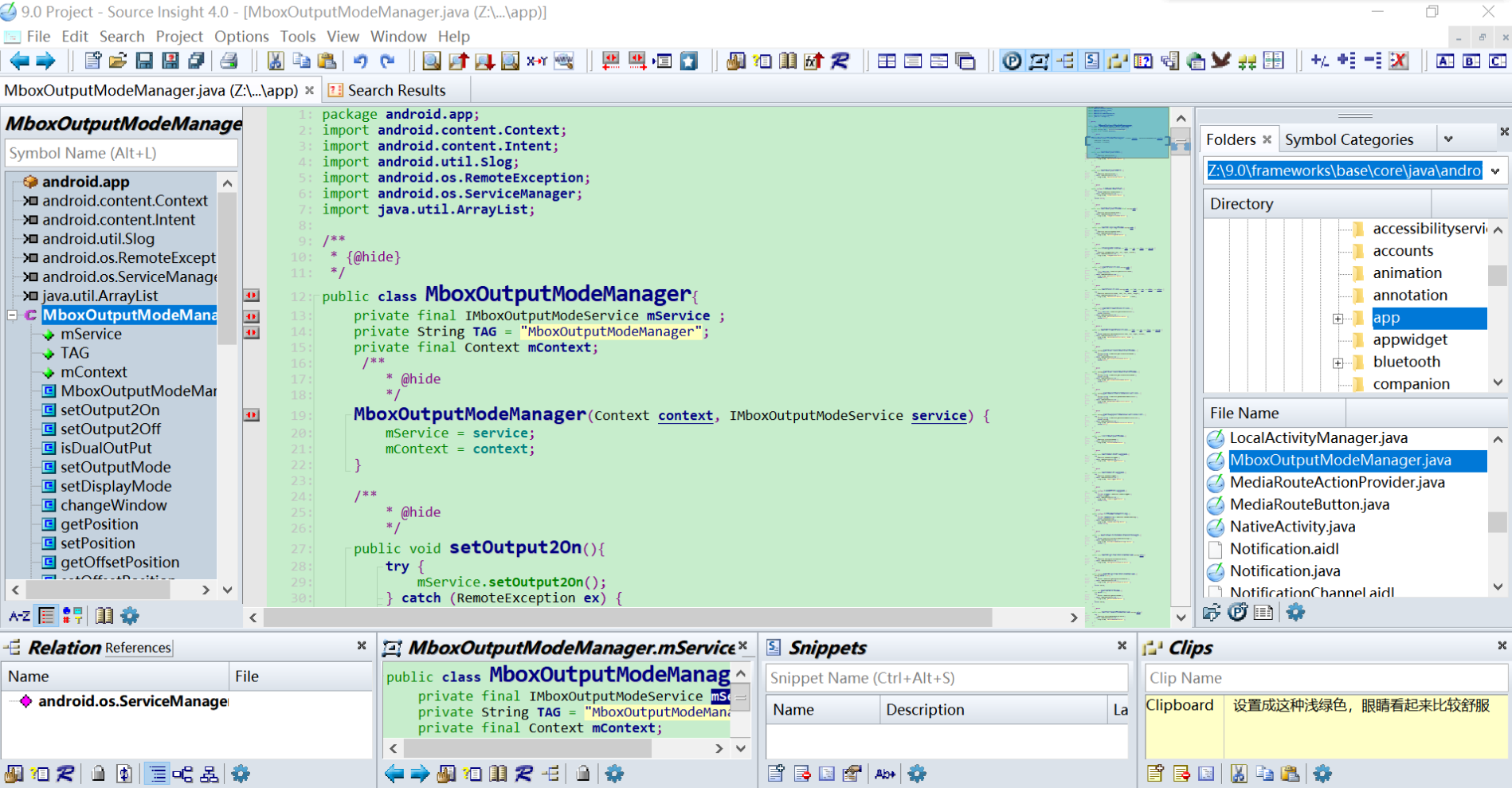Toggle the Relation Window toolbar button
This screenshot has height=788, width=1512.
click(1064, 61)
